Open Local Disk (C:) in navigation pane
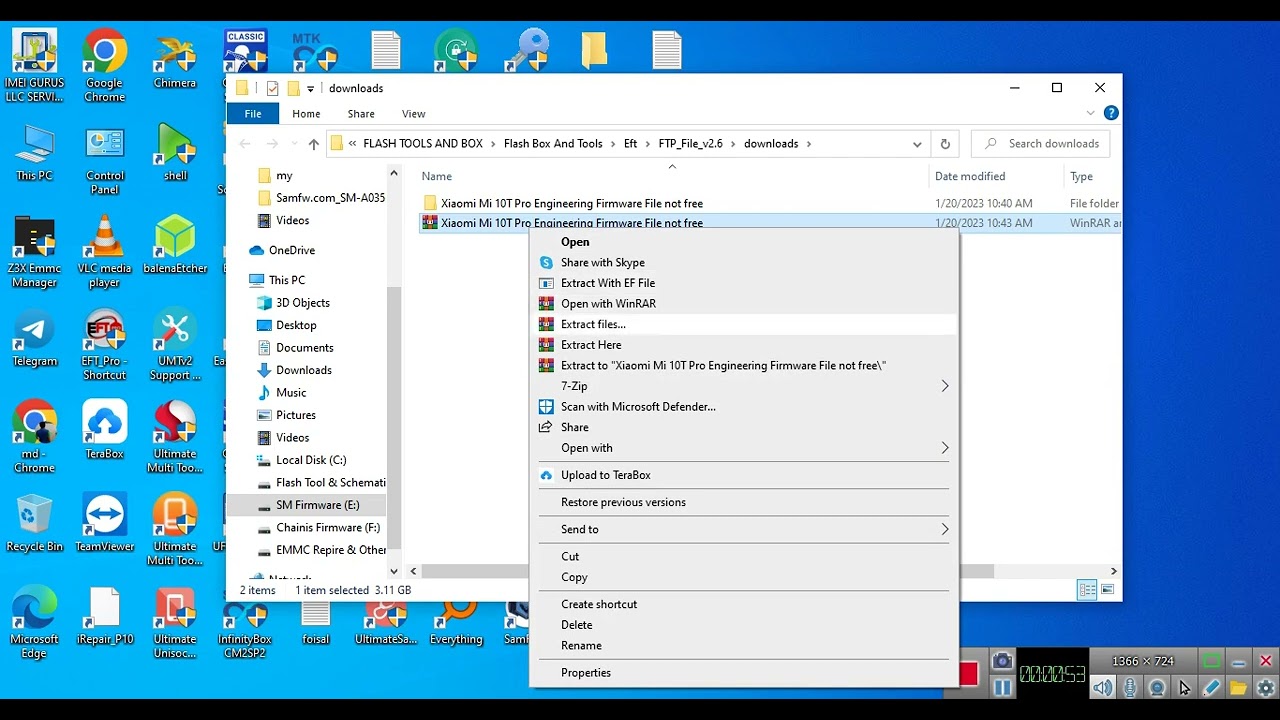This screenshot has width=1280, height=720. point(310,460)
